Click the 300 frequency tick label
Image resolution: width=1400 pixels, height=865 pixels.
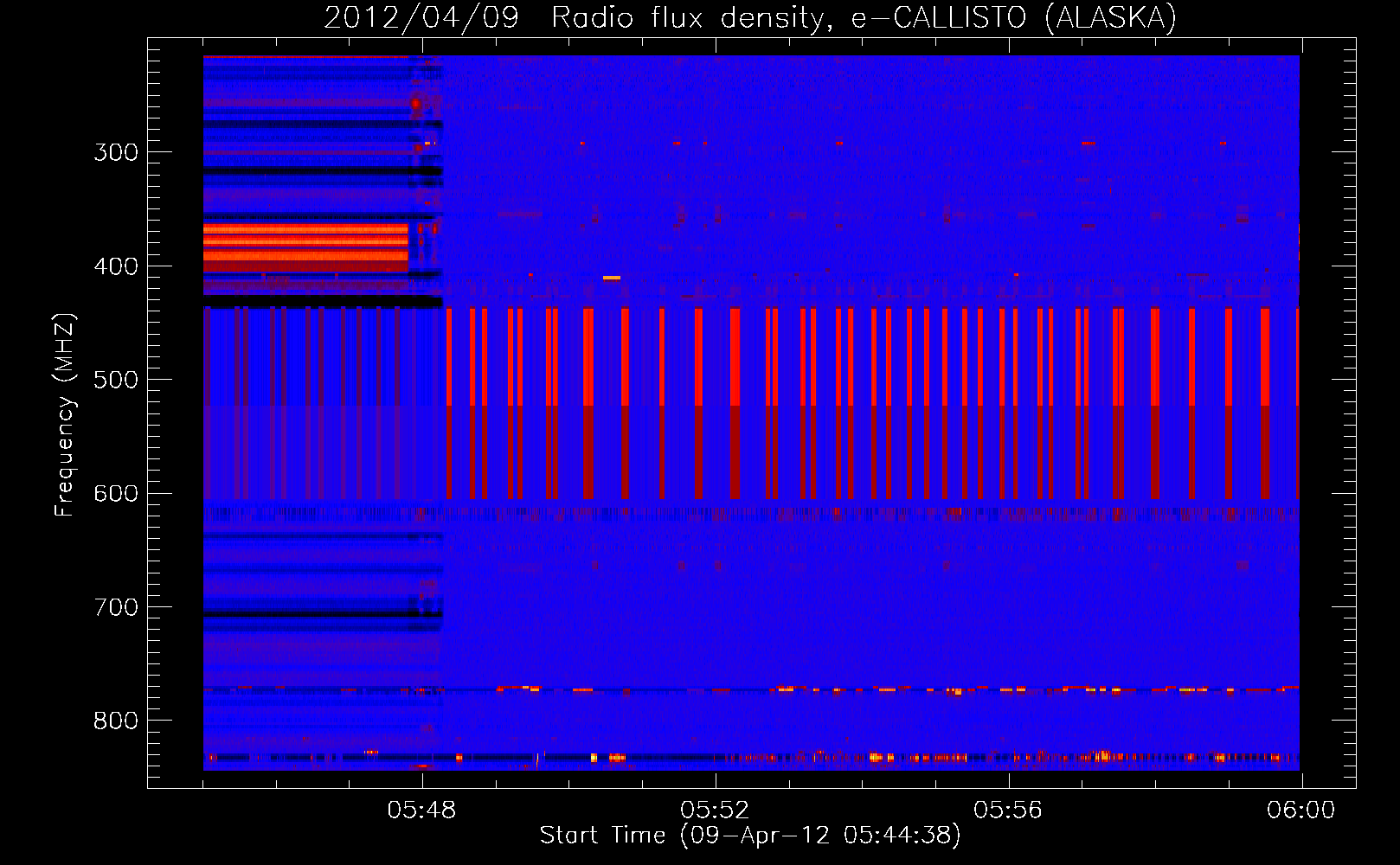[116, 152]
